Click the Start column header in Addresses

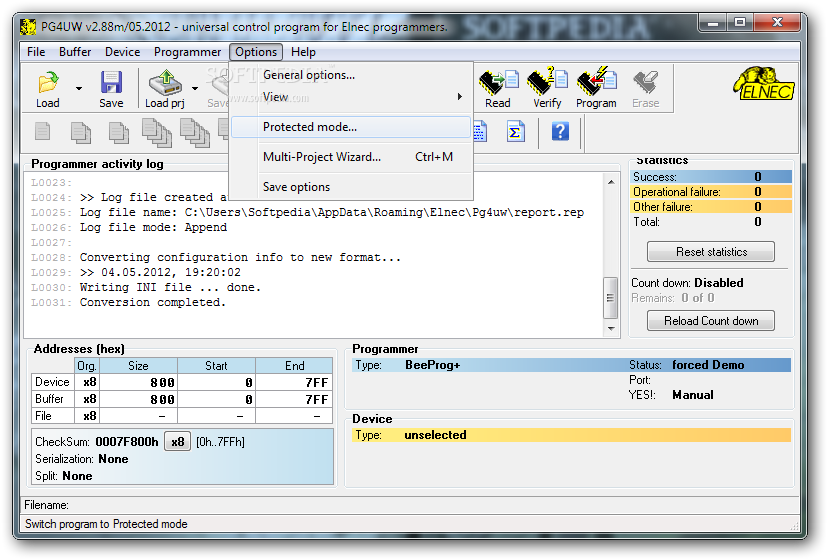tap(217, 366)
